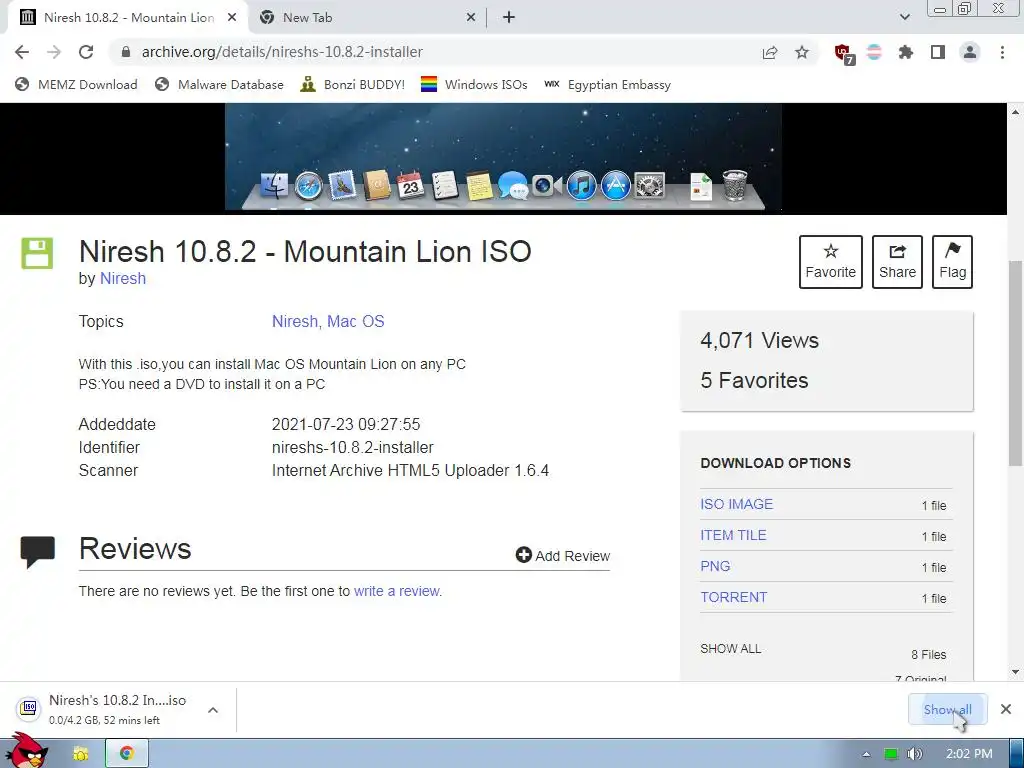The width and height of the screenshot is (1024, 768).
Task: Open Egyptian Embassy bookmark
Action: coord(607,85)
